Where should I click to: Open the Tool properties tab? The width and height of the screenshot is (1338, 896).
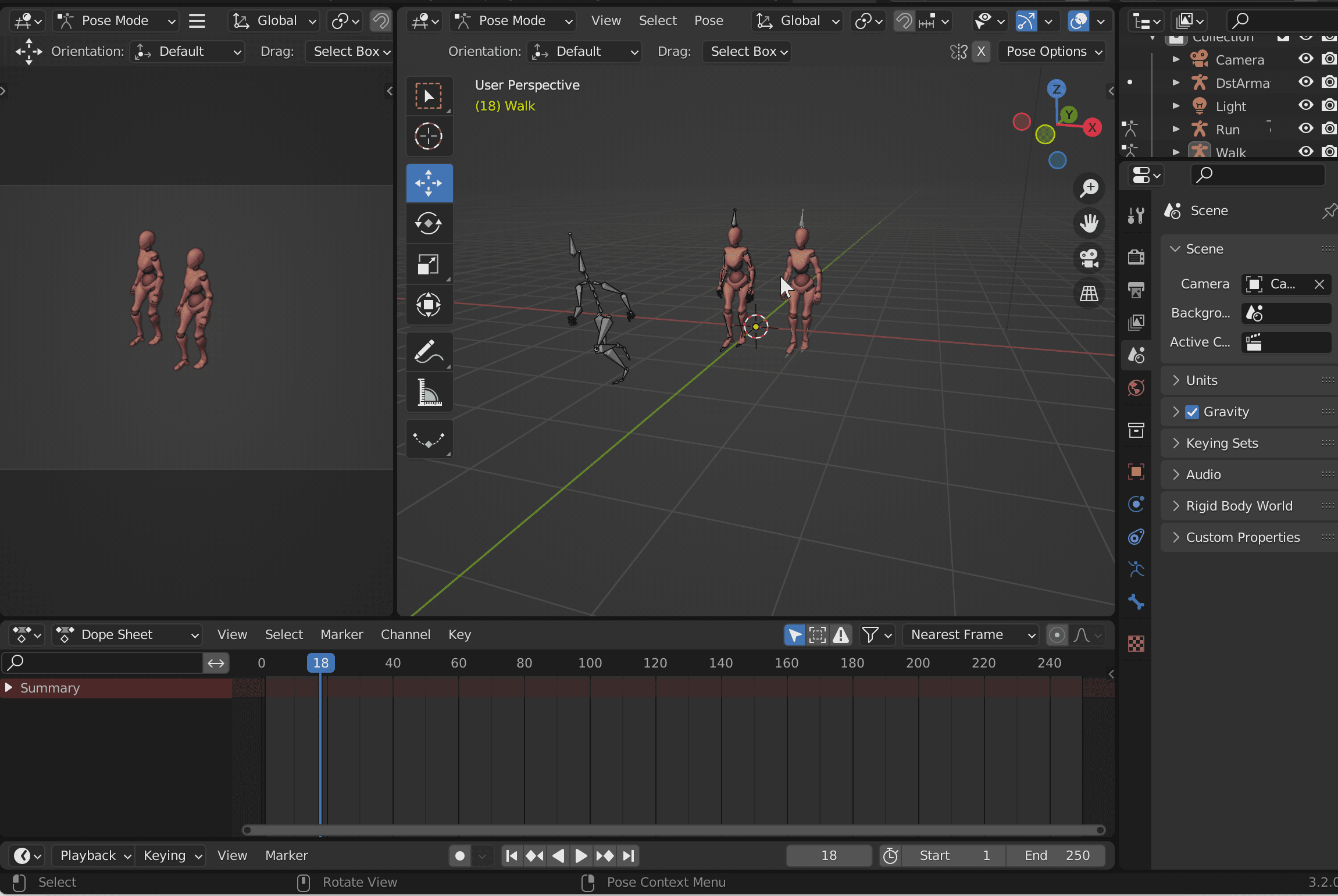coord(1136,216)
